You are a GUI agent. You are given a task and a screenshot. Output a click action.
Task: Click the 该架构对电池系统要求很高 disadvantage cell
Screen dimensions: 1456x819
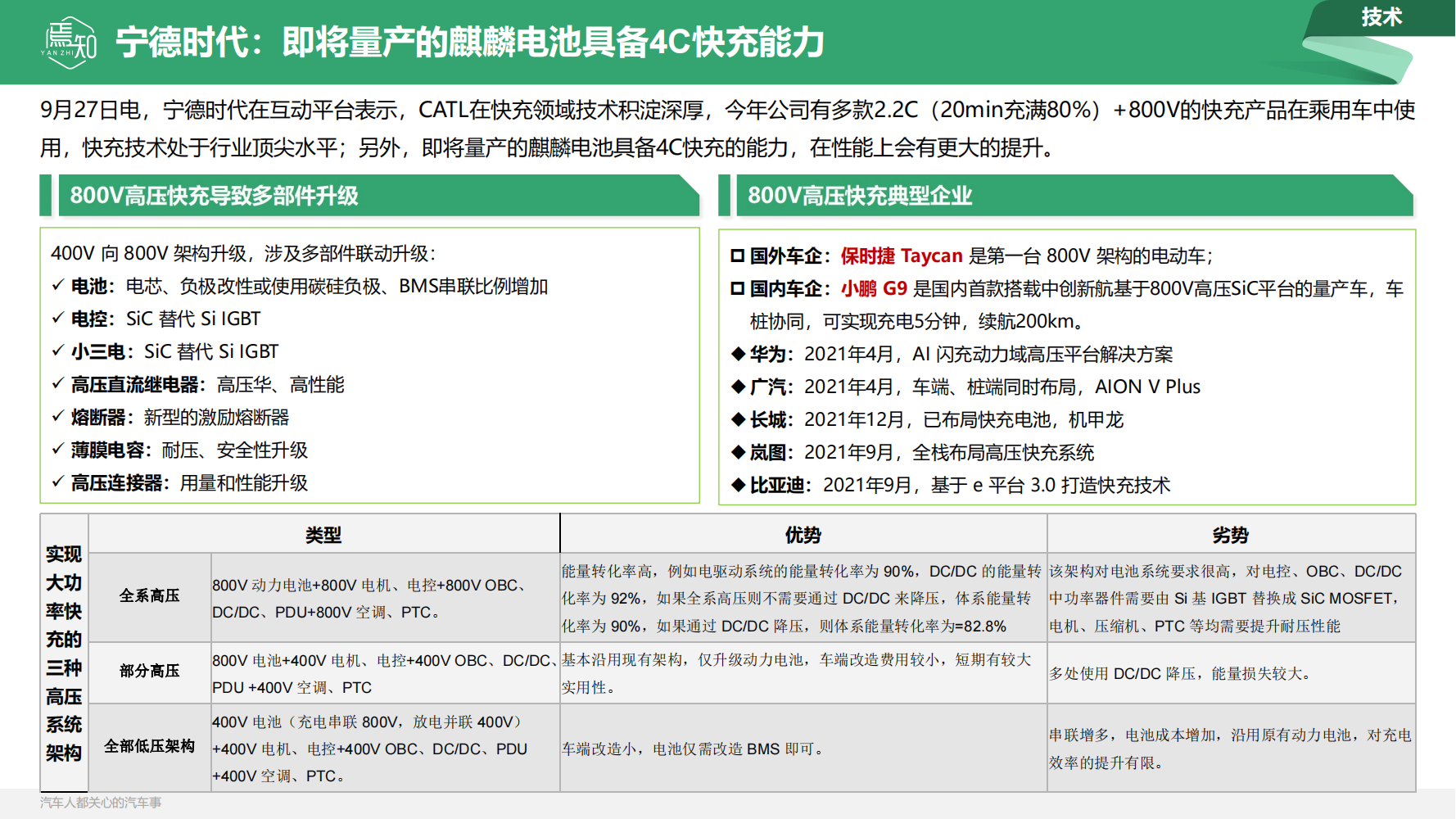1231,599
